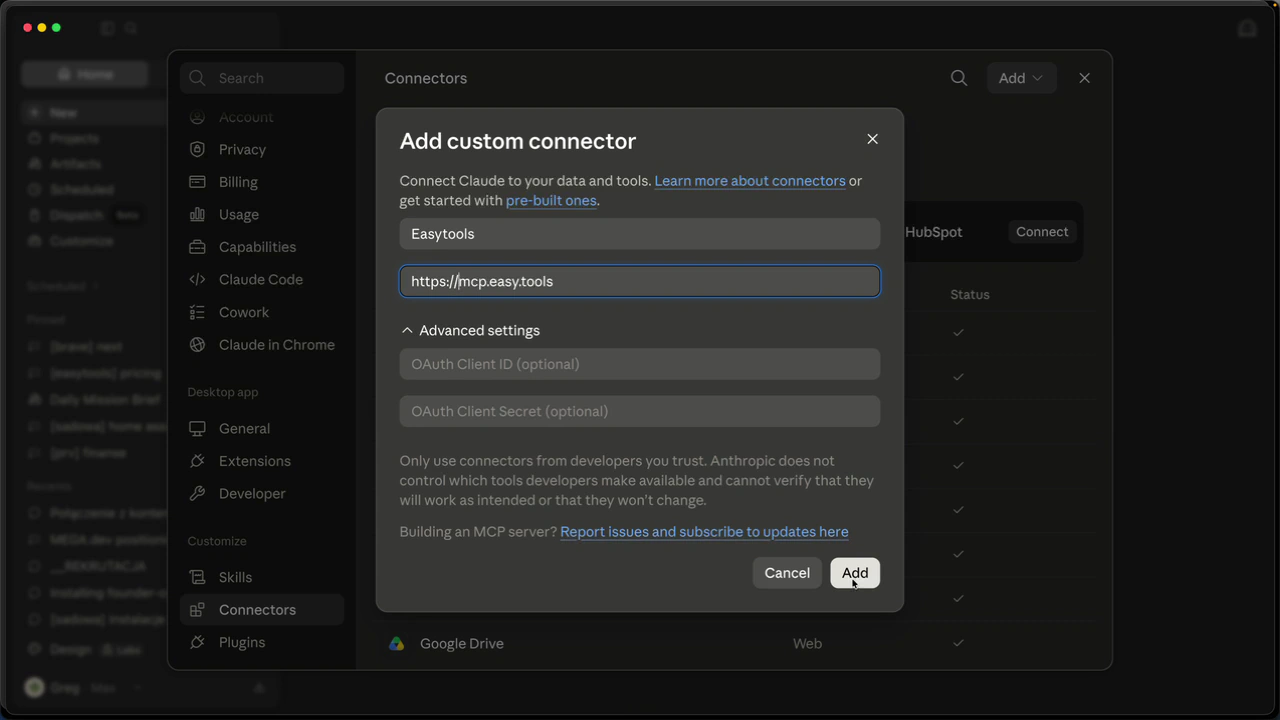1280x720 pixels.
Task: Open Artifacts in the main sidebar
Action: point(75,164)
